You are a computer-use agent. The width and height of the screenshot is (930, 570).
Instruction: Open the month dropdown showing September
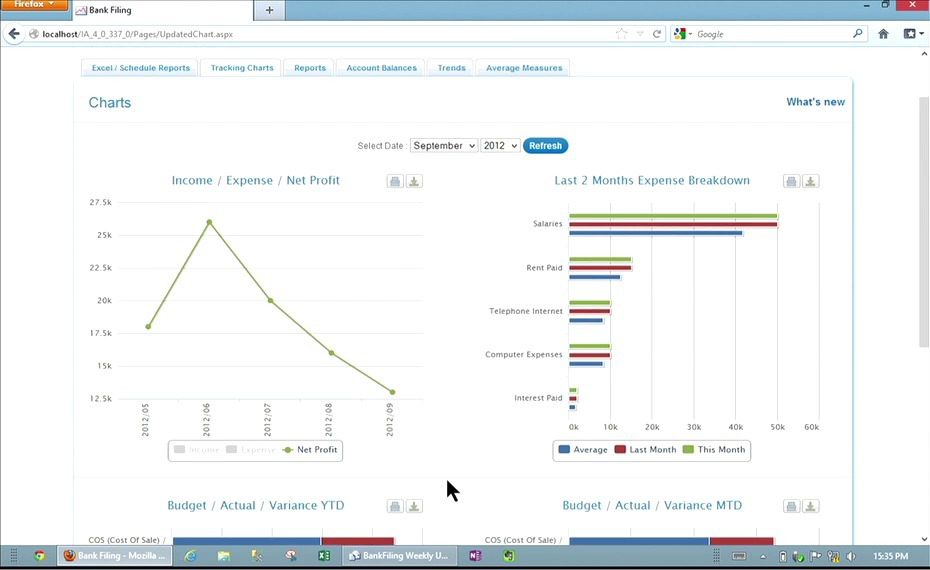click(x=444, y=146)
